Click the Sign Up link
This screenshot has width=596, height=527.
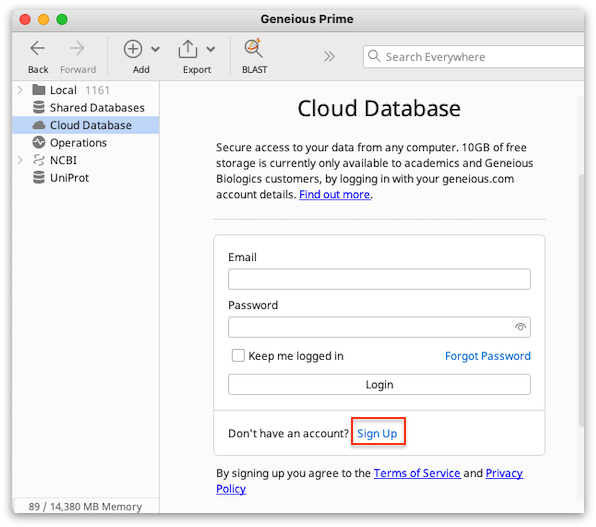point(377,433)
